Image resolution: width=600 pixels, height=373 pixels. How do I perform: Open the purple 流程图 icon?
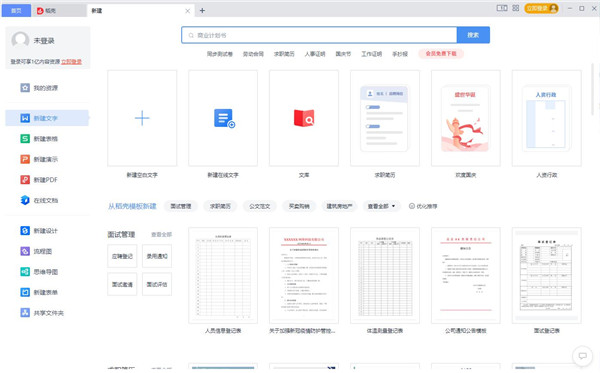tap(25, 251)
